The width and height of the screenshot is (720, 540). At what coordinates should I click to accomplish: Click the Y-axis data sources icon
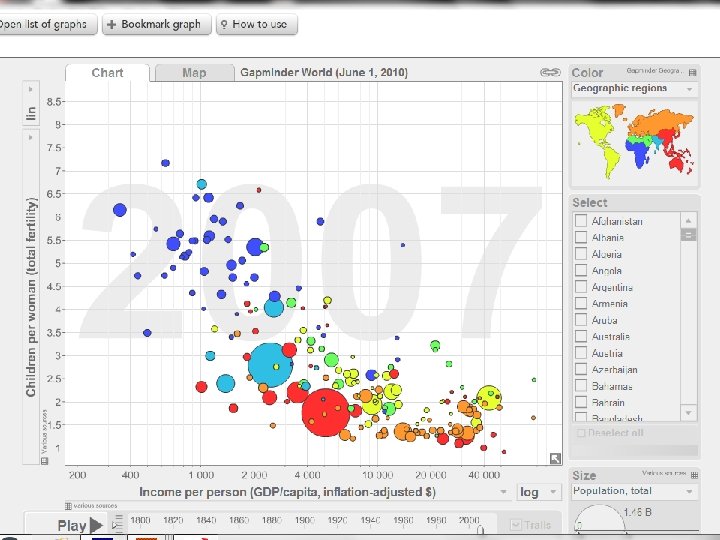(45, 461)
